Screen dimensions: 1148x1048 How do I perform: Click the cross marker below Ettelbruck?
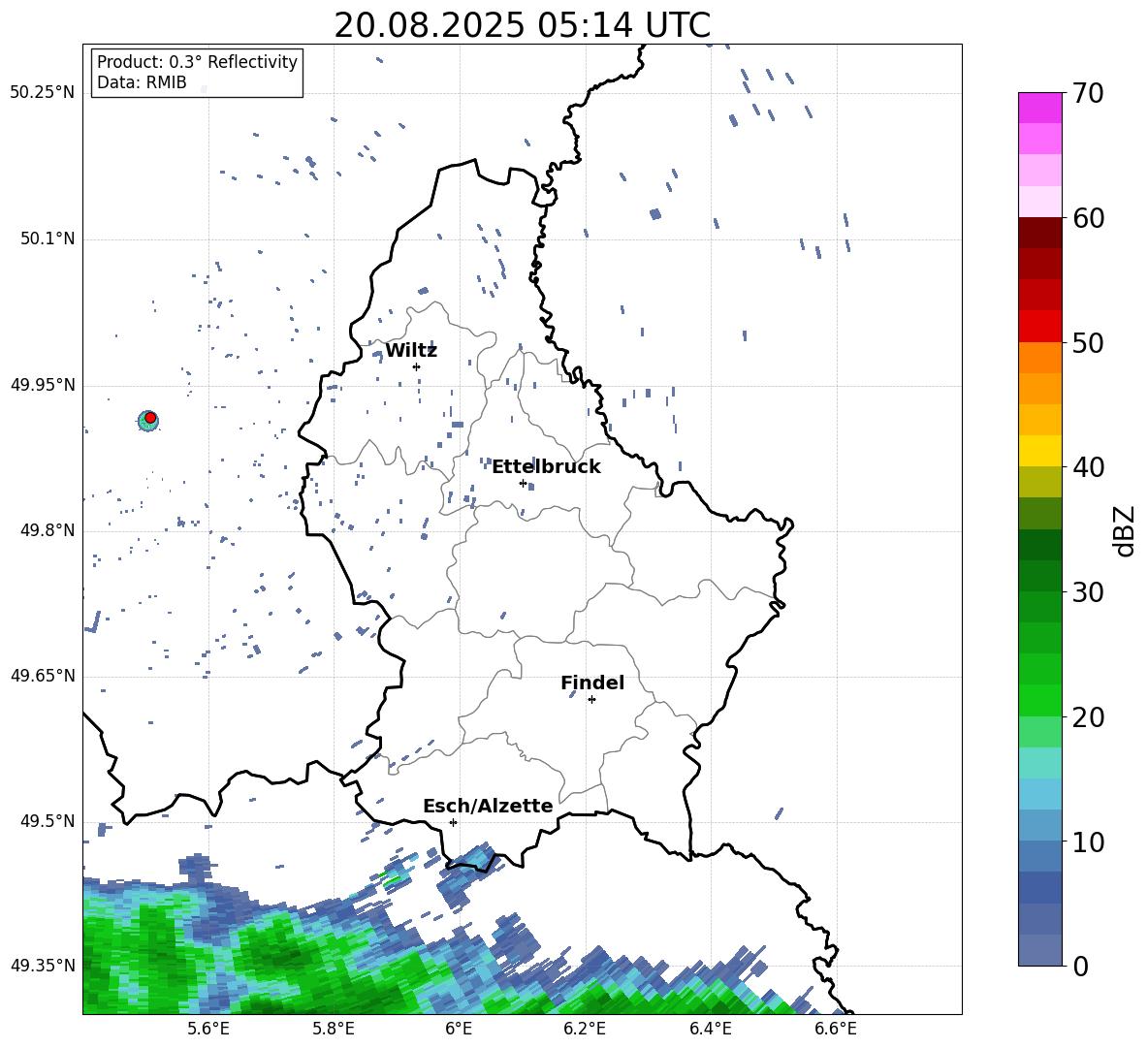point(523,483)
